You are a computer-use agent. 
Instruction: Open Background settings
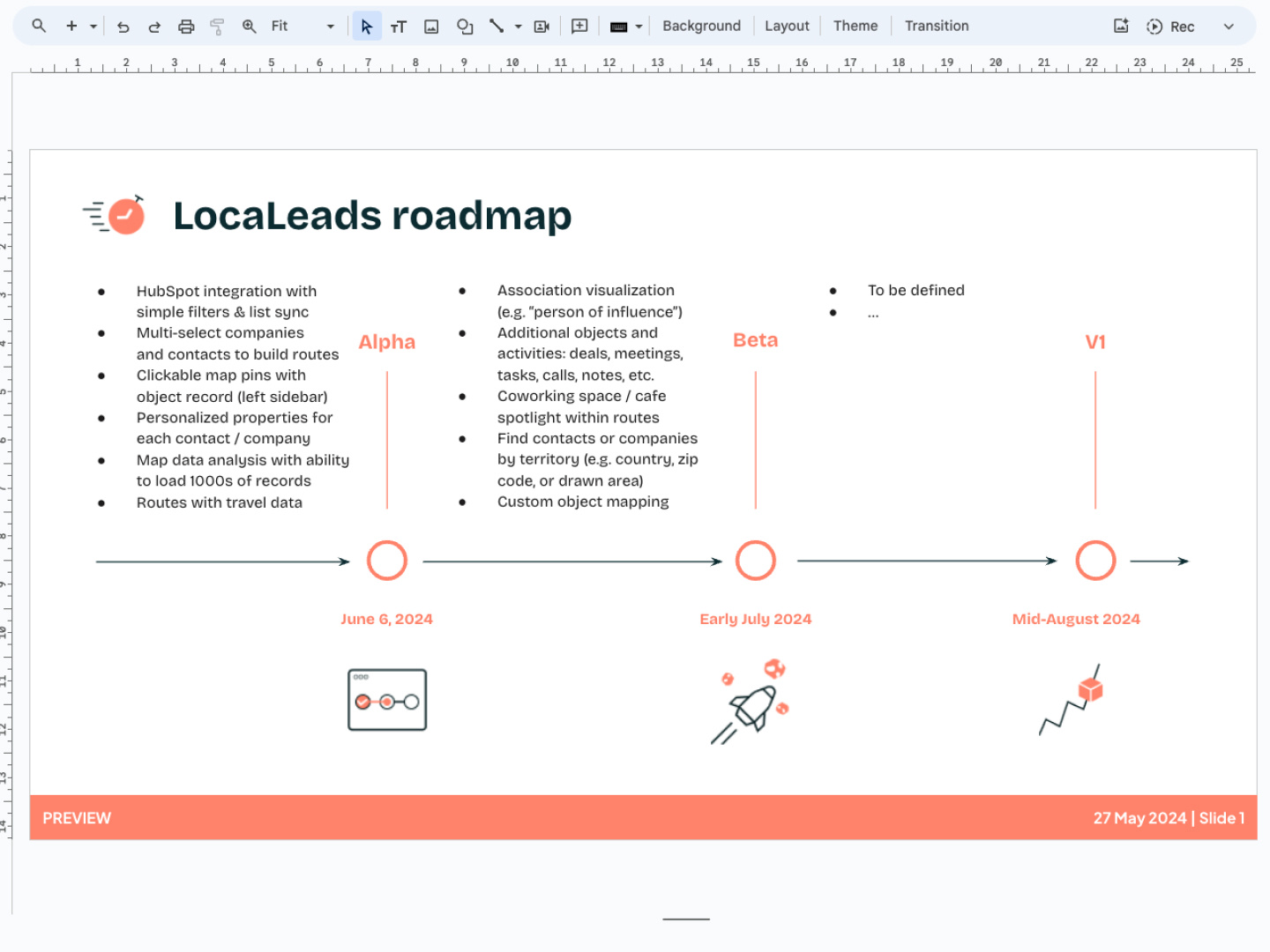[x=701, y=26]
